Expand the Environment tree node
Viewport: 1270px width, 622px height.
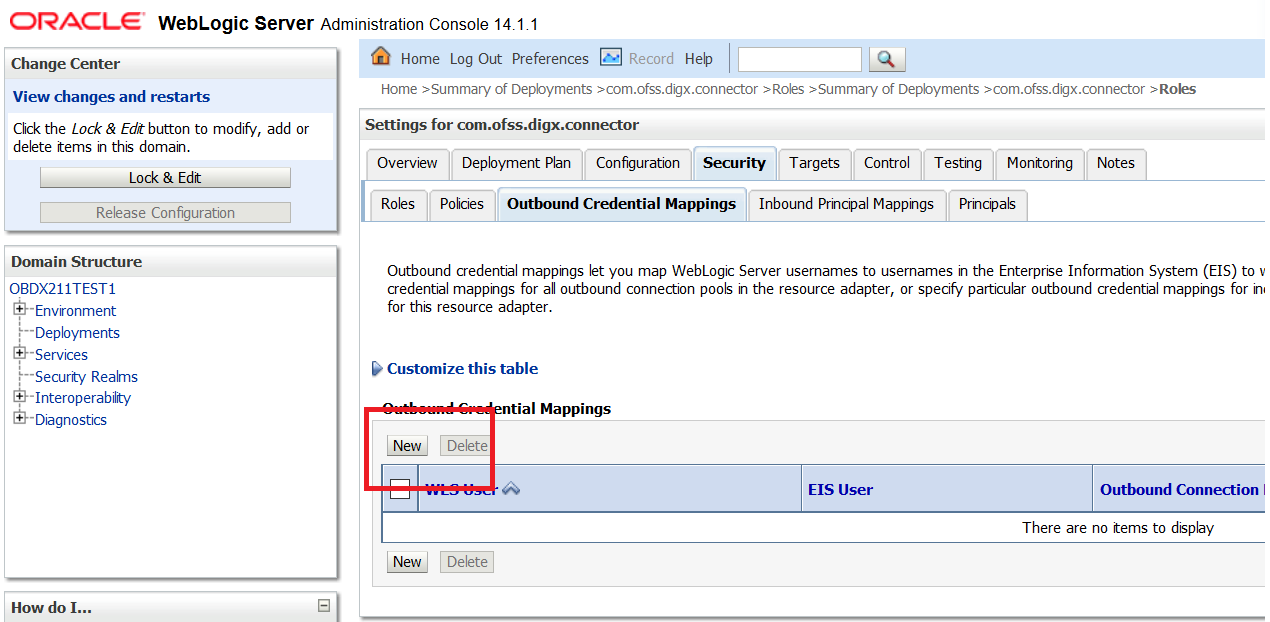point(19,309)
